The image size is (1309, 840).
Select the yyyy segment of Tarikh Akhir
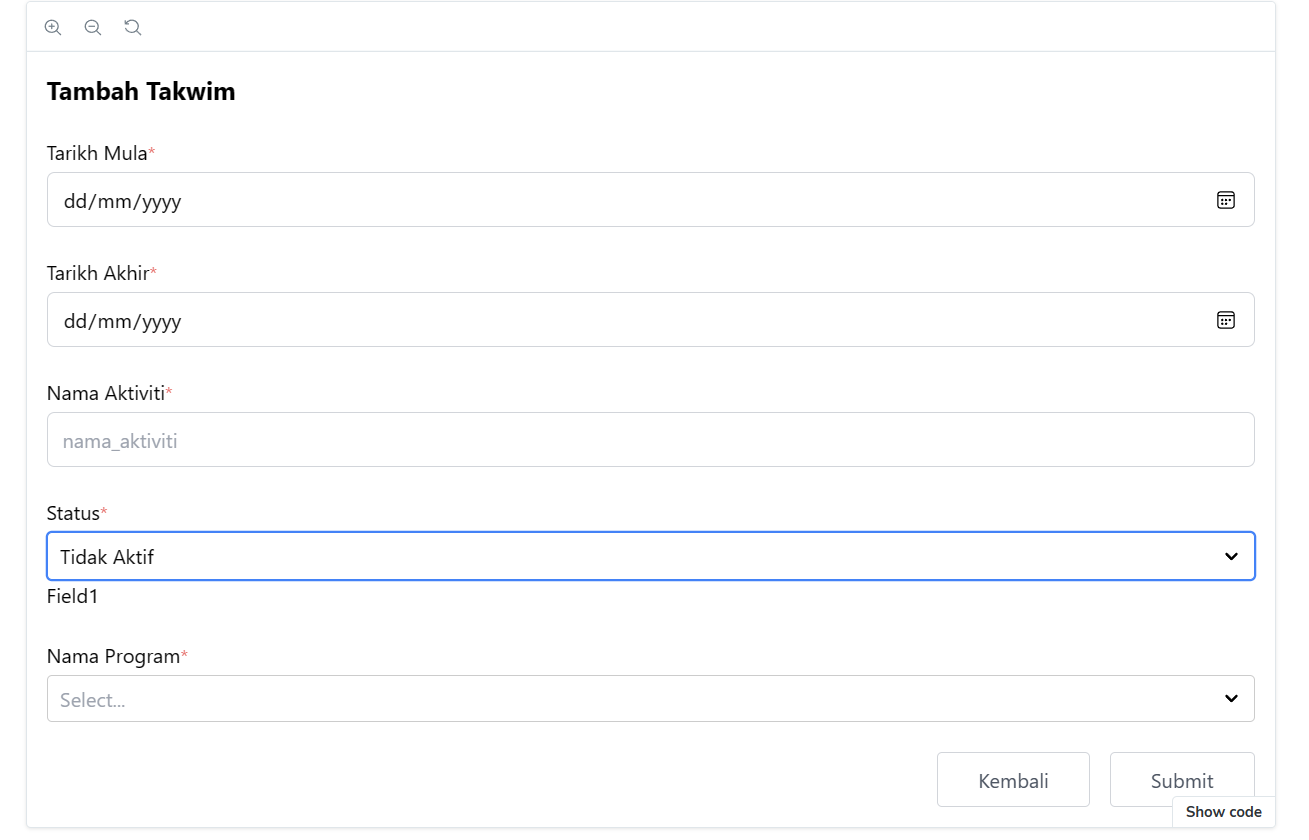click(x=161, y=321)
